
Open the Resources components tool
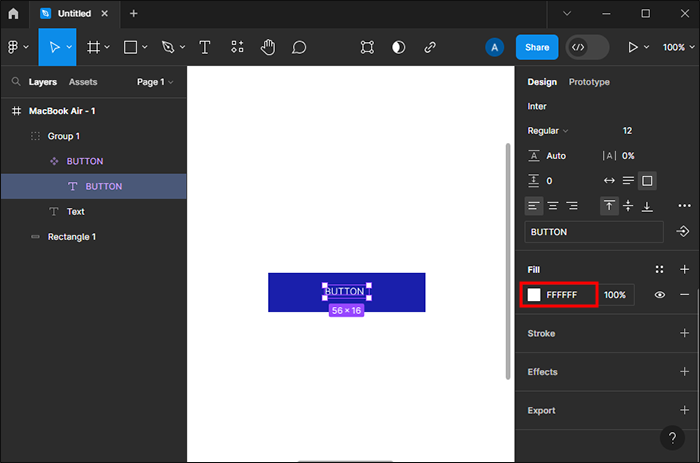(x=237, y=47)
